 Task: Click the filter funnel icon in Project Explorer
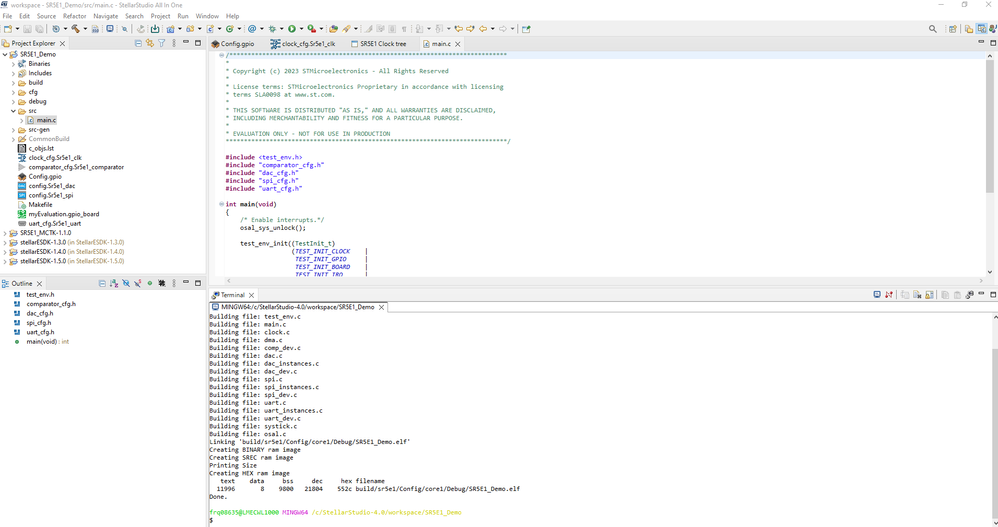click(162, 43)
